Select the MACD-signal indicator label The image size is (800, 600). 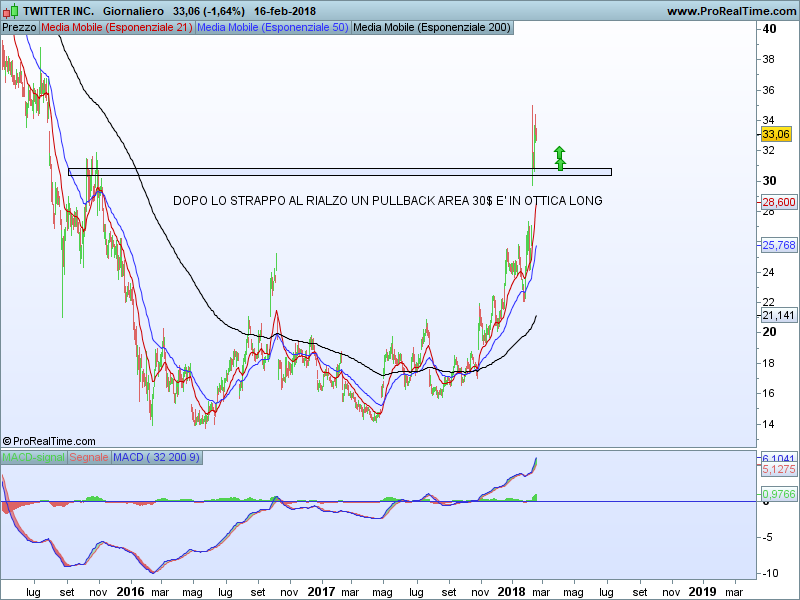click(x=33, y=457)
